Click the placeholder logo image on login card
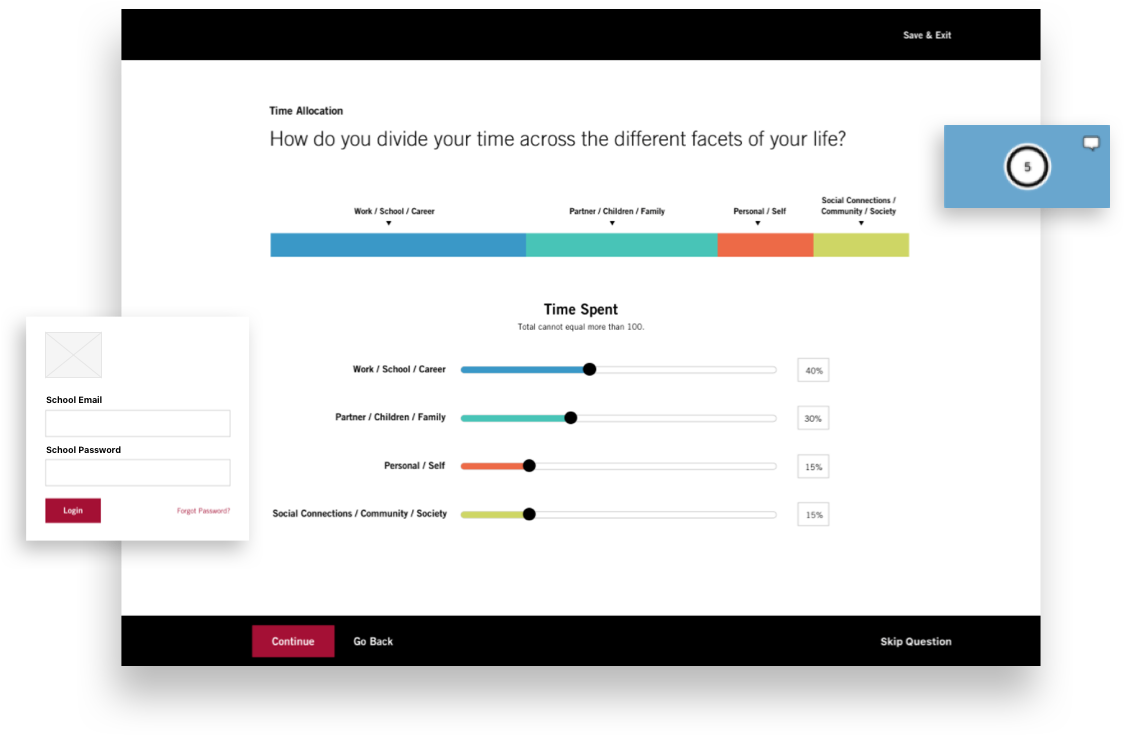1124x735 pixels. coord(73,354)
